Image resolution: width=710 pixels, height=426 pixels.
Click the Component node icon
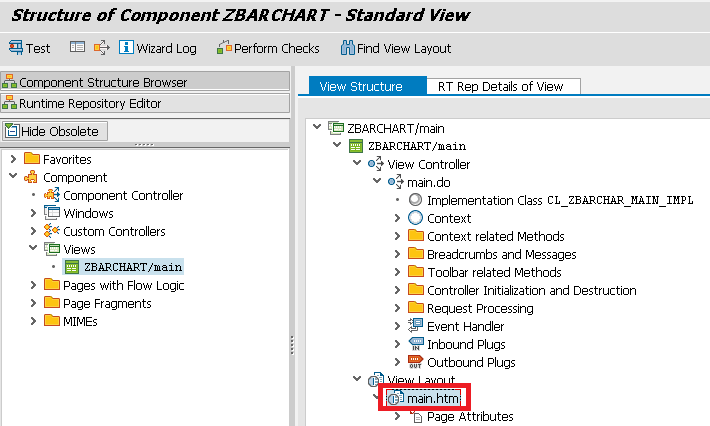coord(31,177)
